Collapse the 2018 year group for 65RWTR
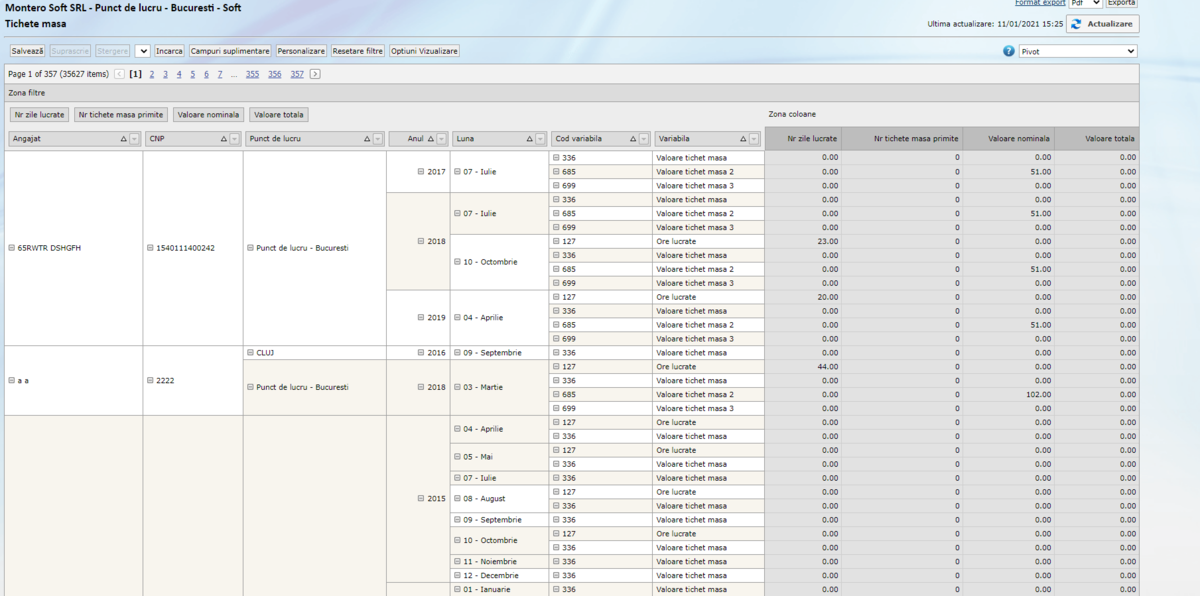 421,241
